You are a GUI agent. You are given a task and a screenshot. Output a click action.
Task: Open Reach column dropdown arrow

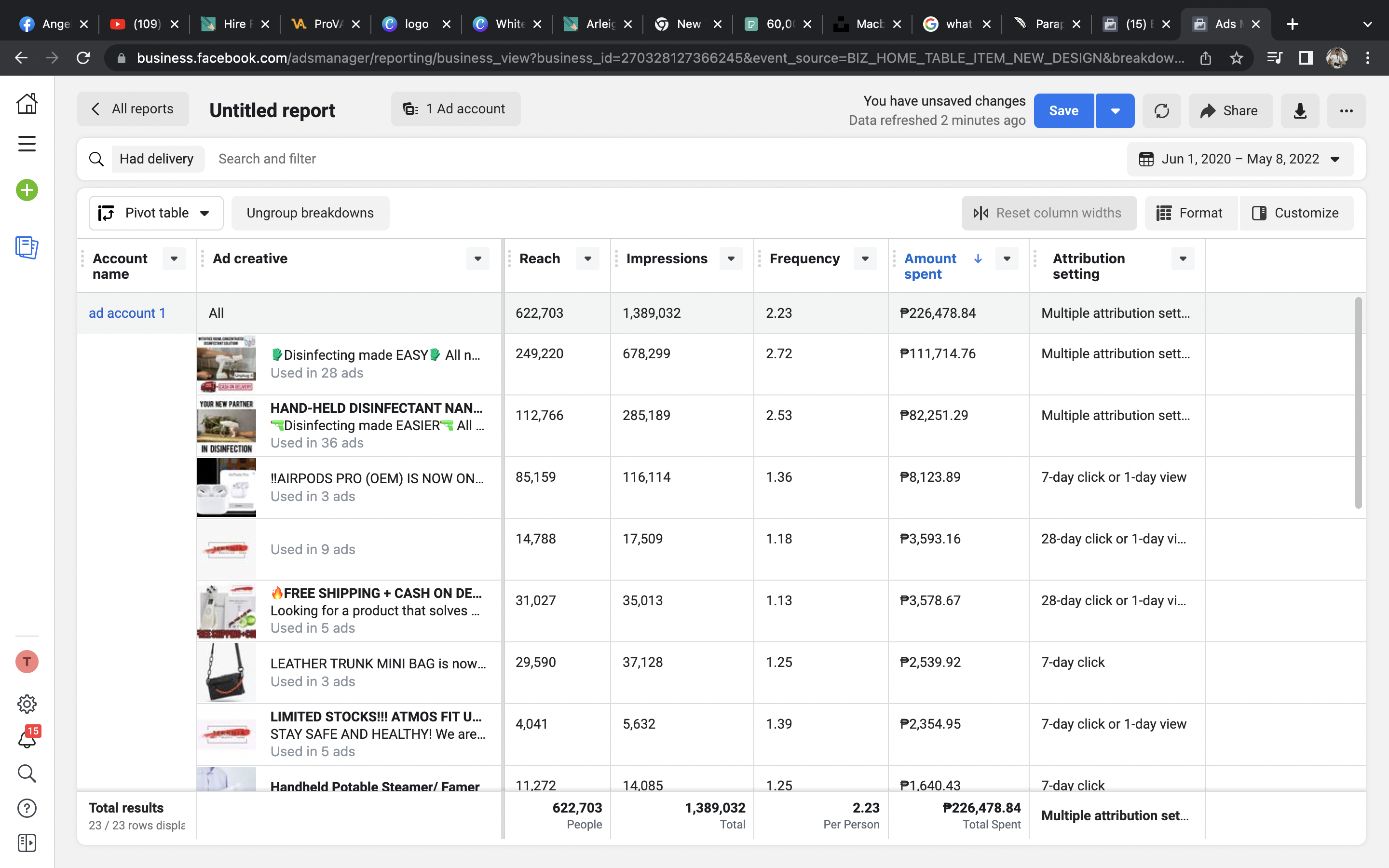pyautogui.click(x=587, y=259)
